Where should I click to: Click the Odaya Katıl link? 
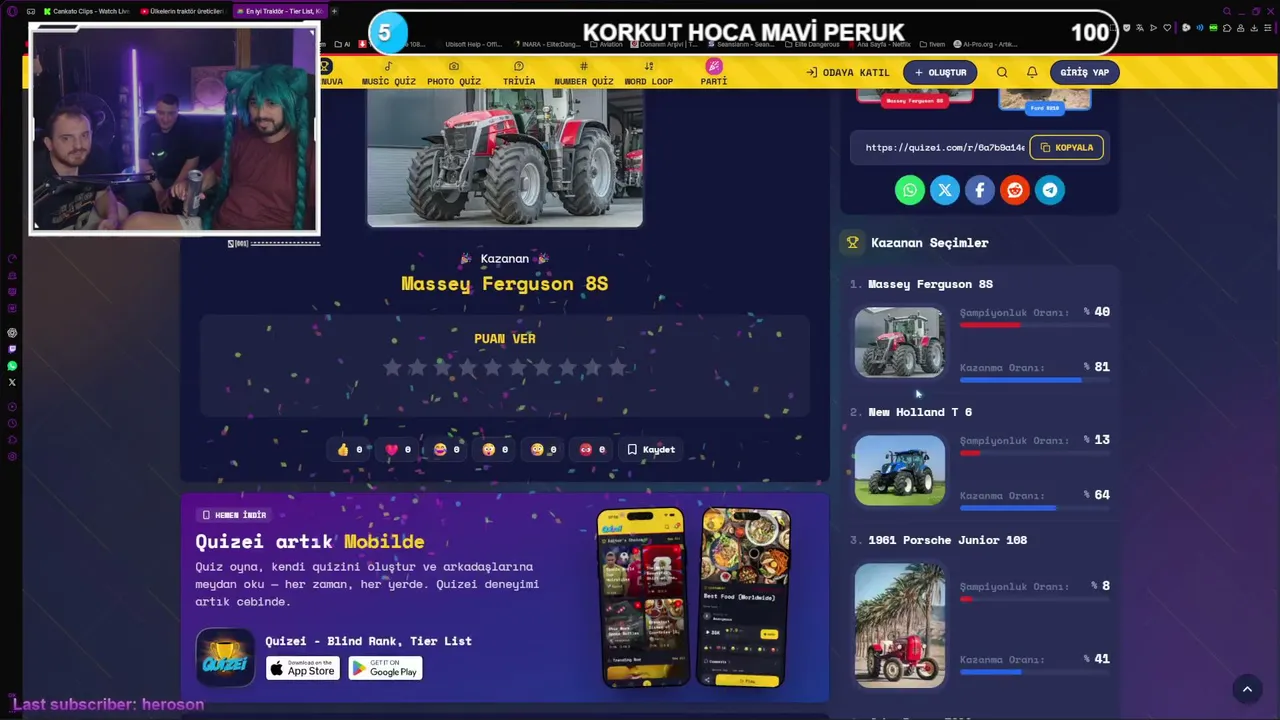point(848,72)
